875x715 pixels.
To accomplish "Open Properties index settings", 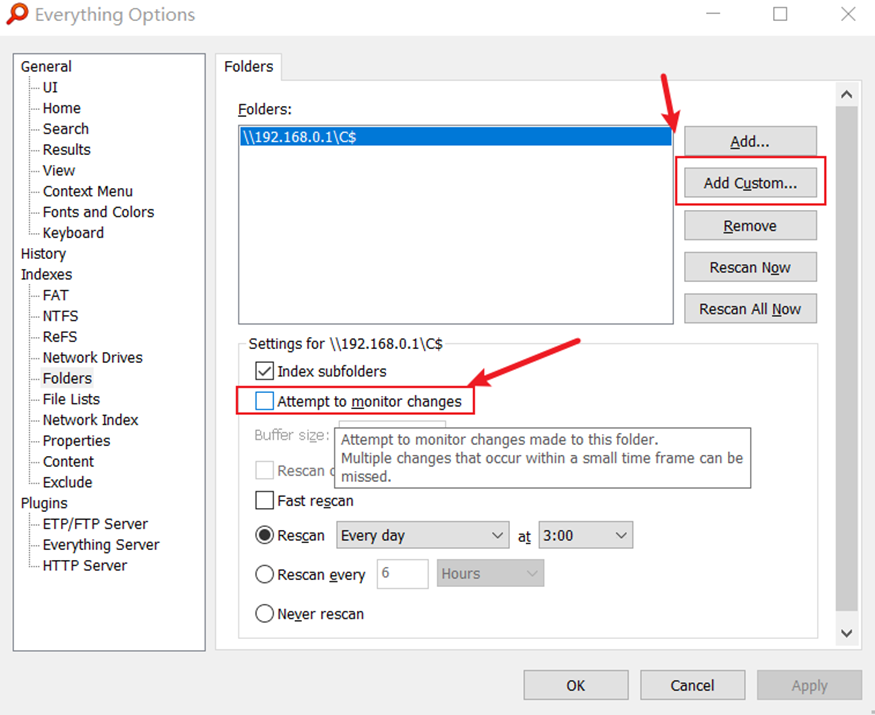I will (76, 441).
